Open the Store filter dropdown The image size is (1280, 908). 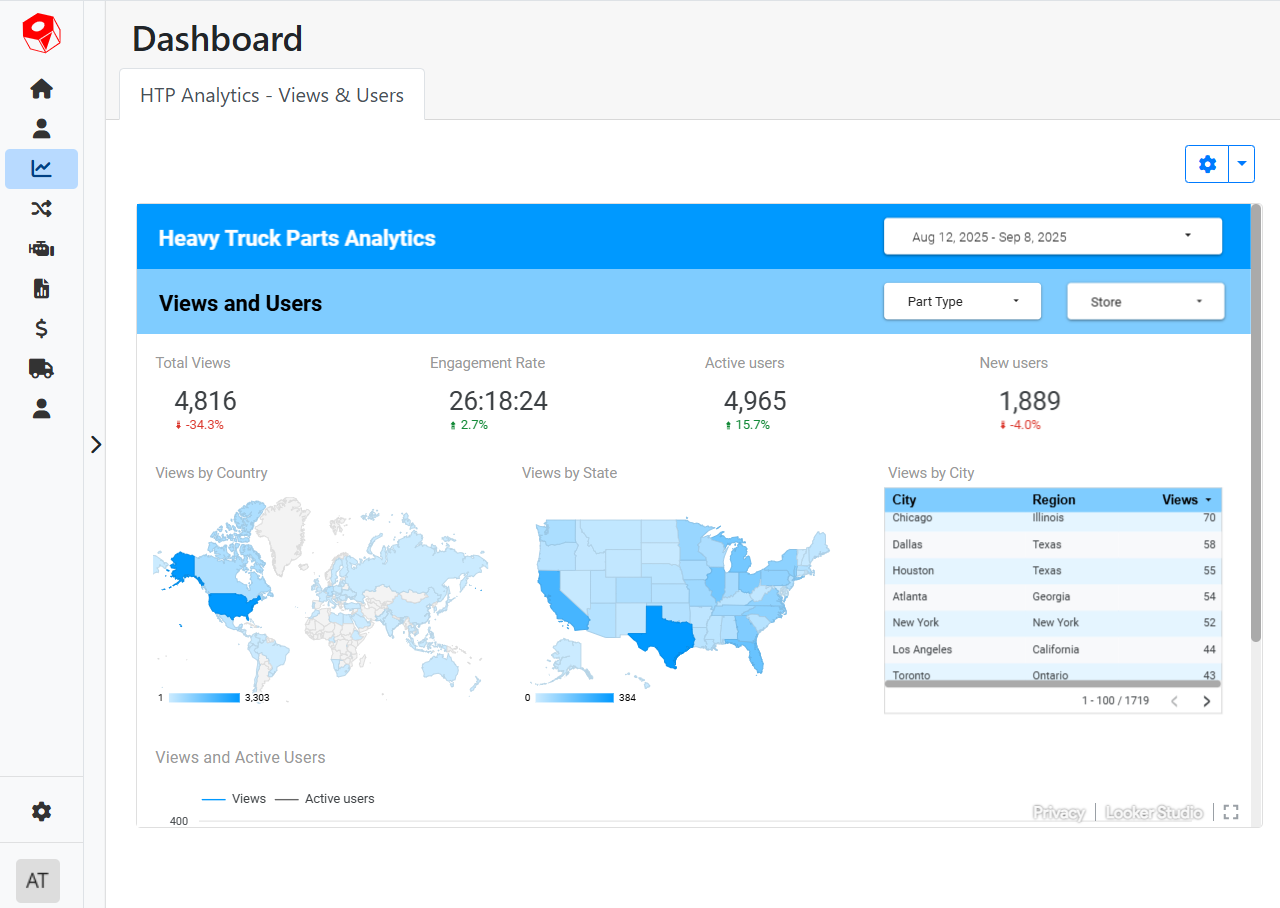[1145, 301]
